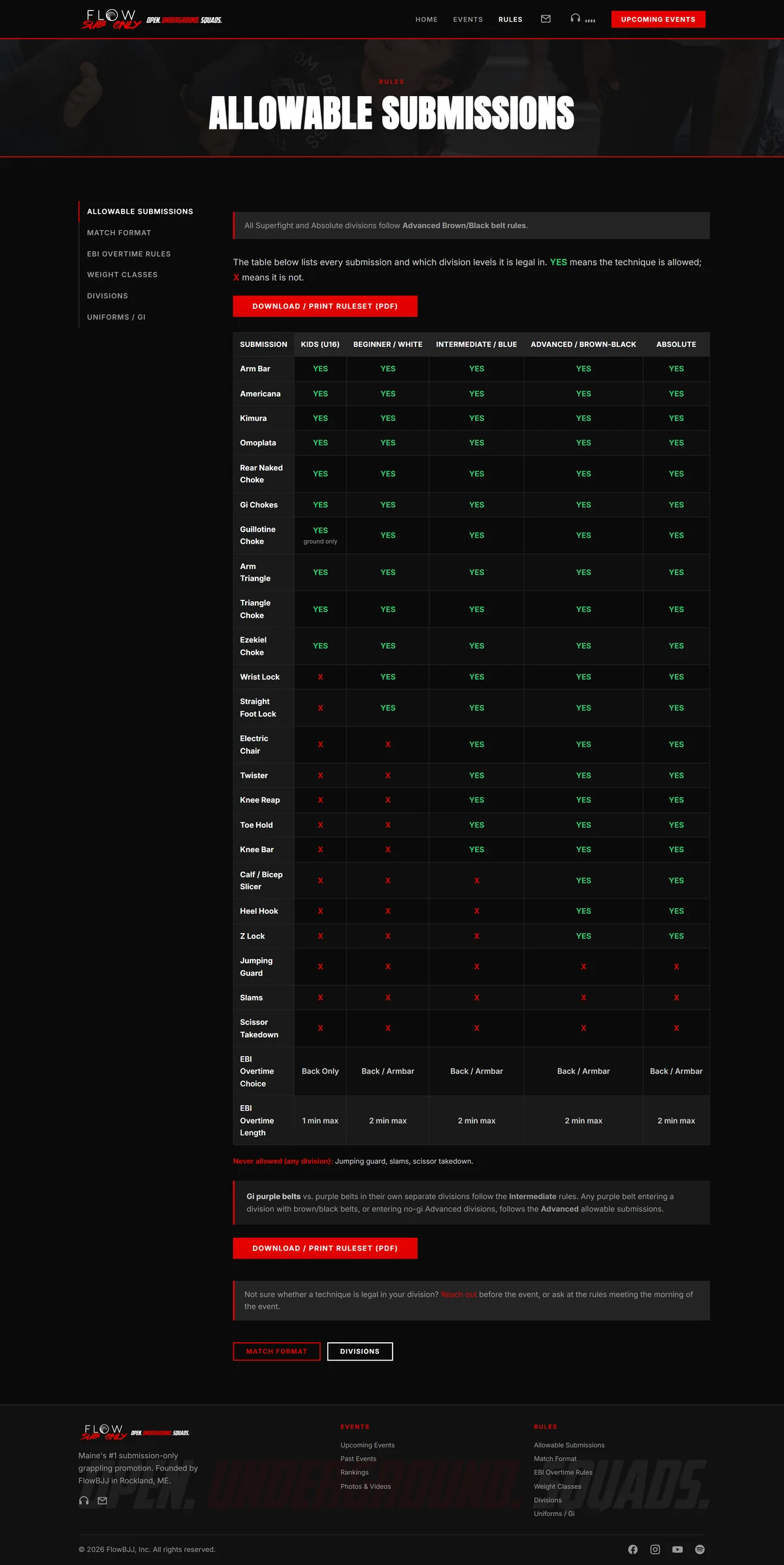Click footer envelope icon under Rockland text

[x=103, y=1500]
